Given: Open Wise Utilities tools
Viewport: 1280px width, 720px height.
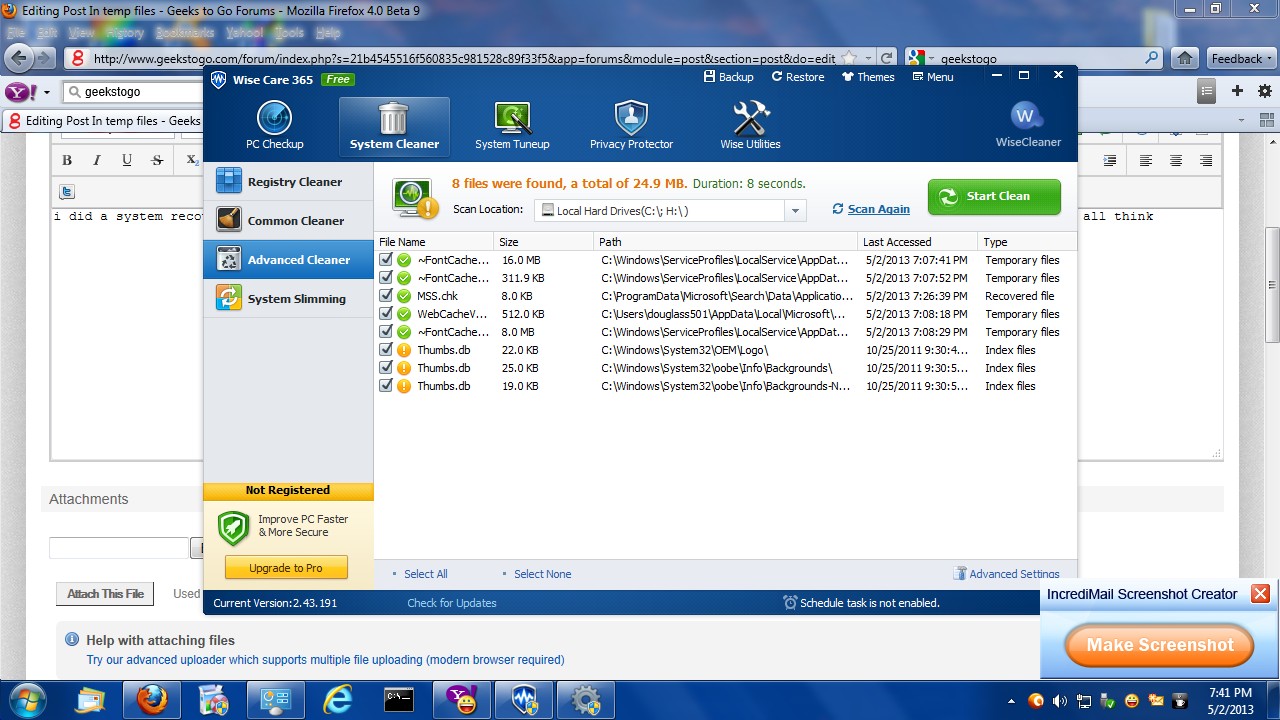Looking at the screenshot, I should [750, 126].
